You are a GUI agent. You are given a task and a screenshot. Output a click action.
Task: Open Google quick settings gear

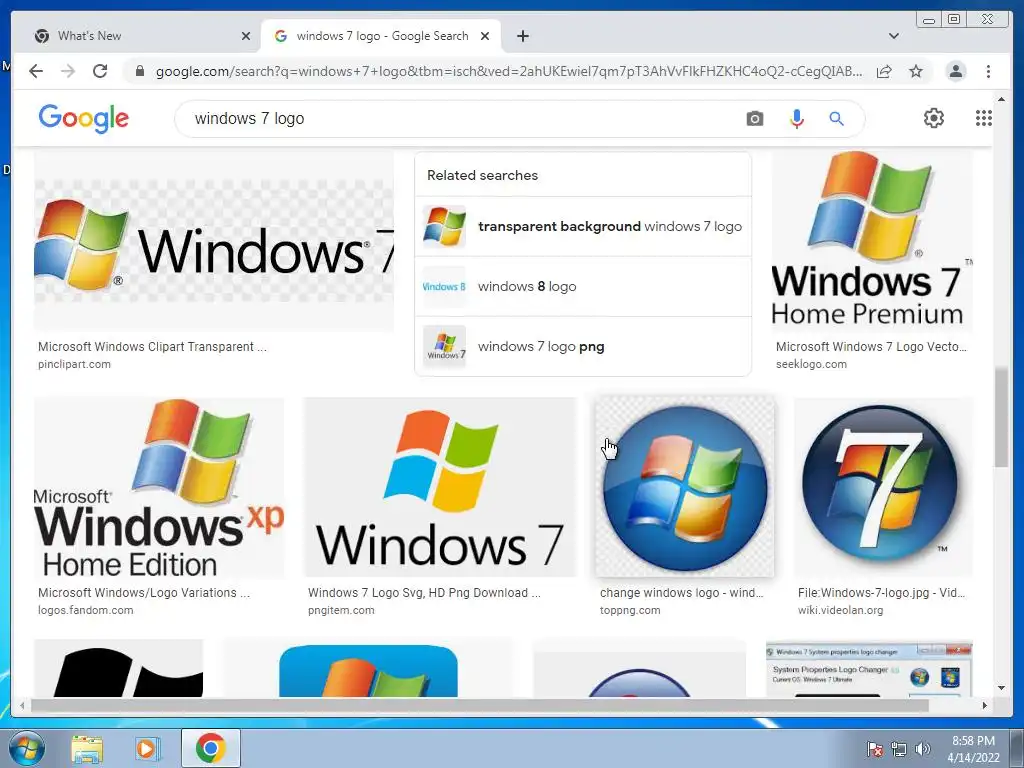[934, 118]
